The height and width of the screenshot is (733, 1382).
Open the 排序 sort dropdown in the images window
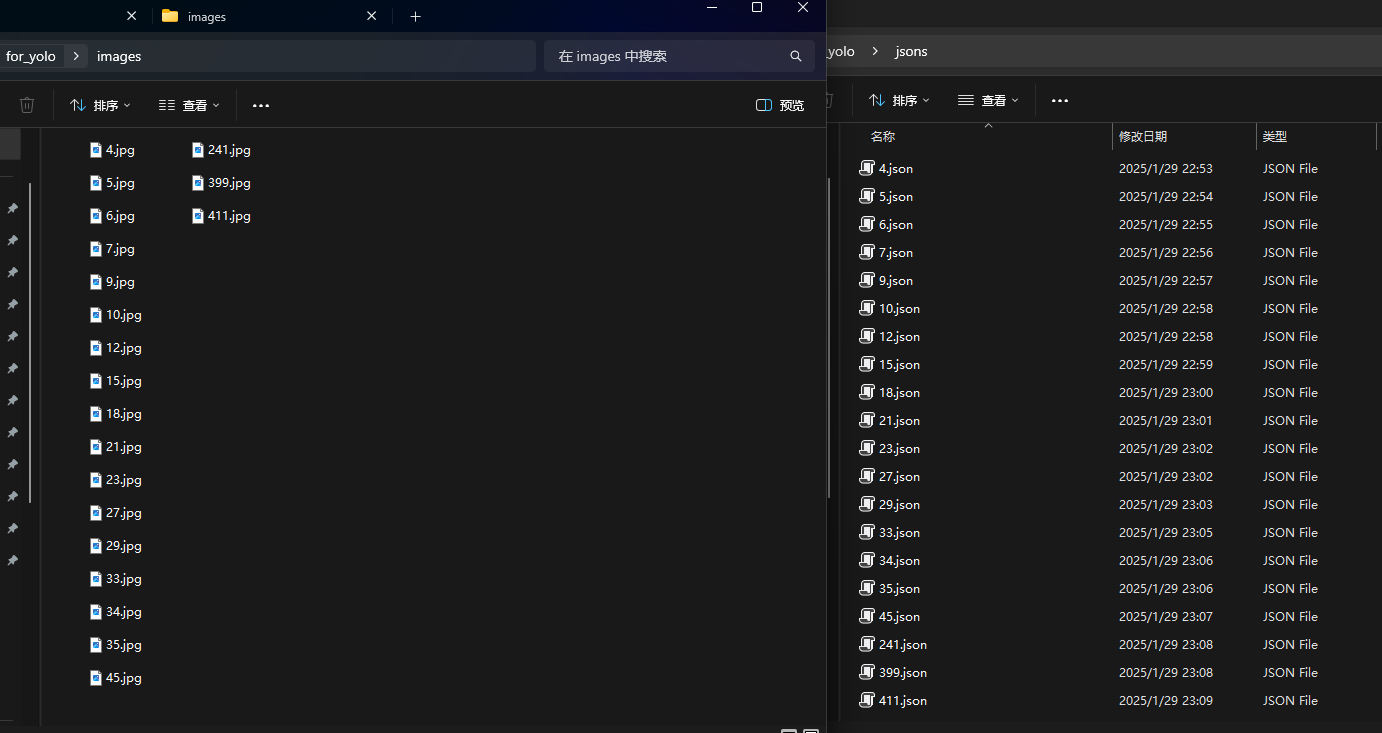tap(100, 105)
